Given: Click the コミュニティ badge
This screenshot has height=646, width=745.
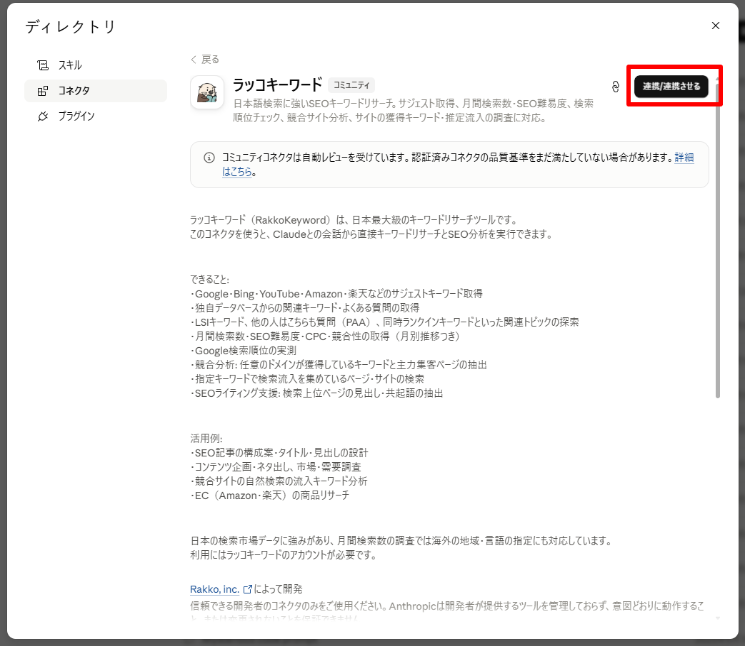Looking at the screenshot, I should pos(351,85).
